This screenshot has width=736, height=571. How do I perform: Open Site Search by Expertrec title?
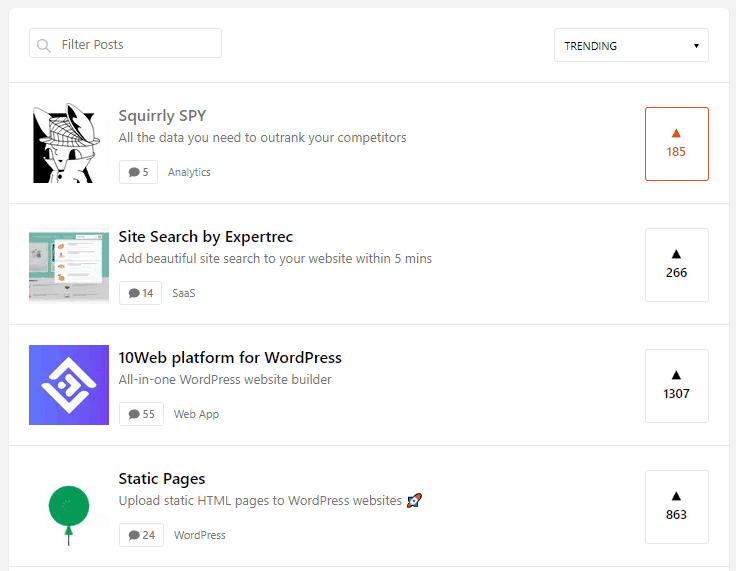coord(206,237)
